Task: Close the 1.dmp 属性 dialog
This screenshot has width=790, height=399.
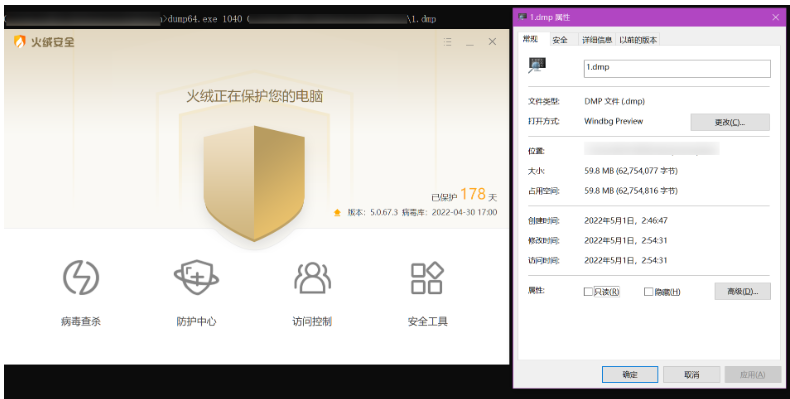Action: coord(775,17)
